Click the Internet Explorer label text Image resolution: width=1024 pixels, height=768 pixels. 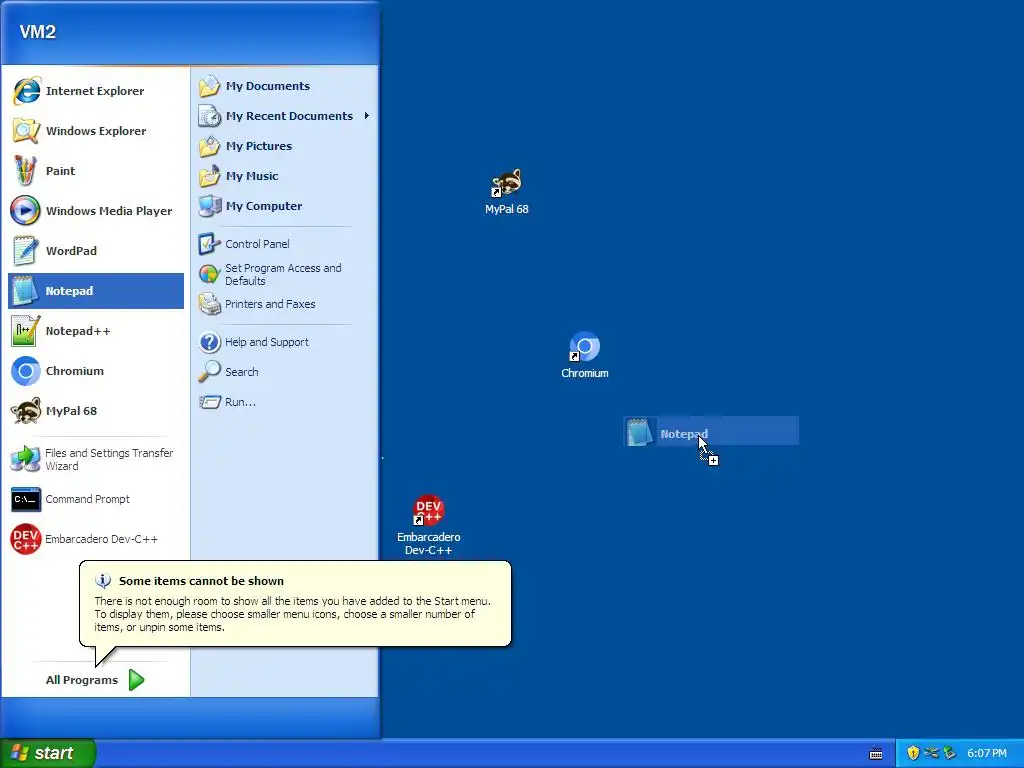tap(95, 91)
